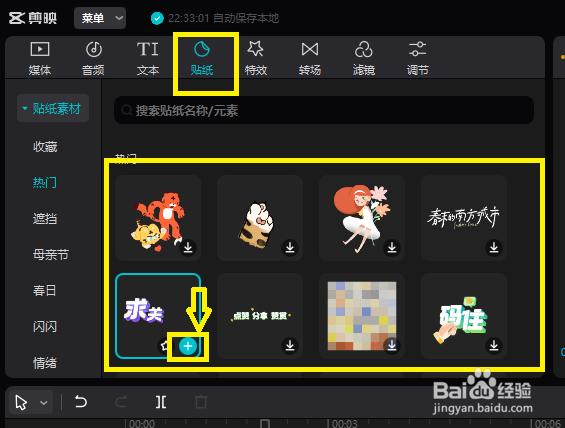This screenshot has height=428, width=565.
Task: Download the 点赞 分享 sticker
Action: [x=290, y=345]
